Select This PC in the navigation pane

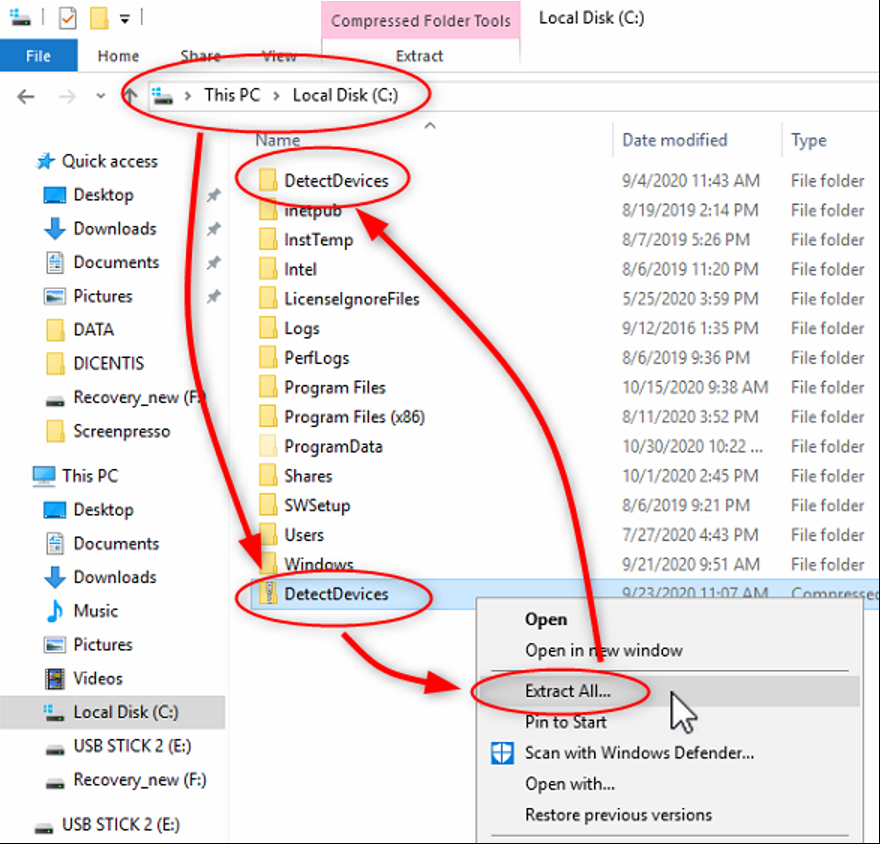click(90, 476)
